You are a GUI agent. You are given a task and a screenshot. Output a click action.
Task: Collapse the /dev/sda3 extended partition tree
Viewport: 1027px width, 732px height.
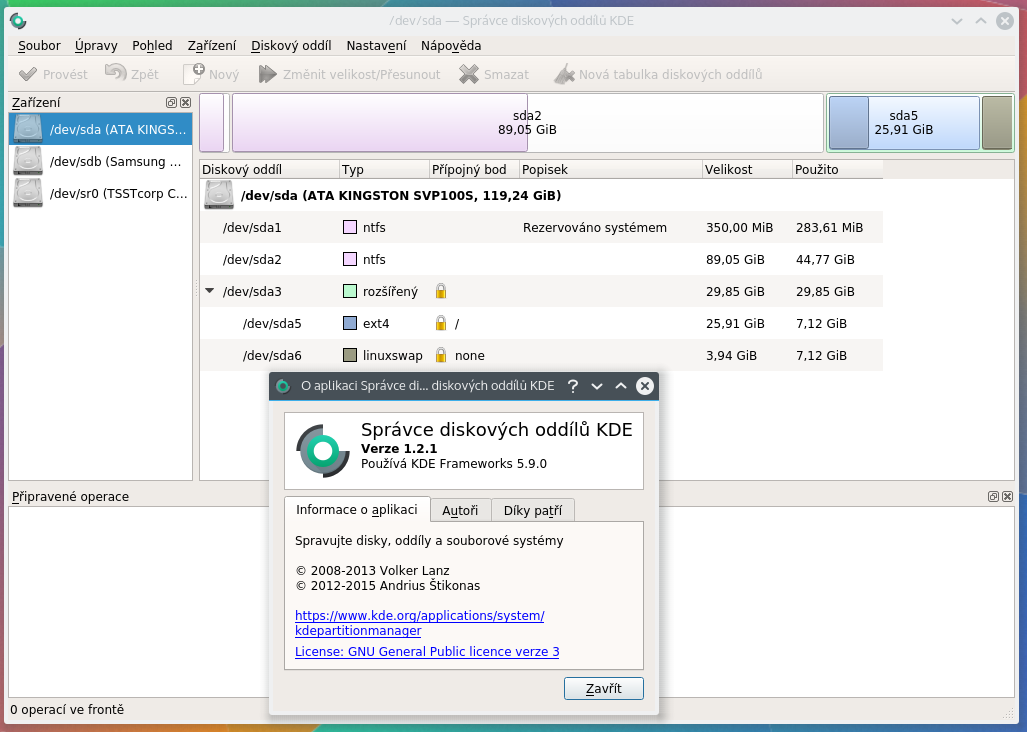[210, 291]
